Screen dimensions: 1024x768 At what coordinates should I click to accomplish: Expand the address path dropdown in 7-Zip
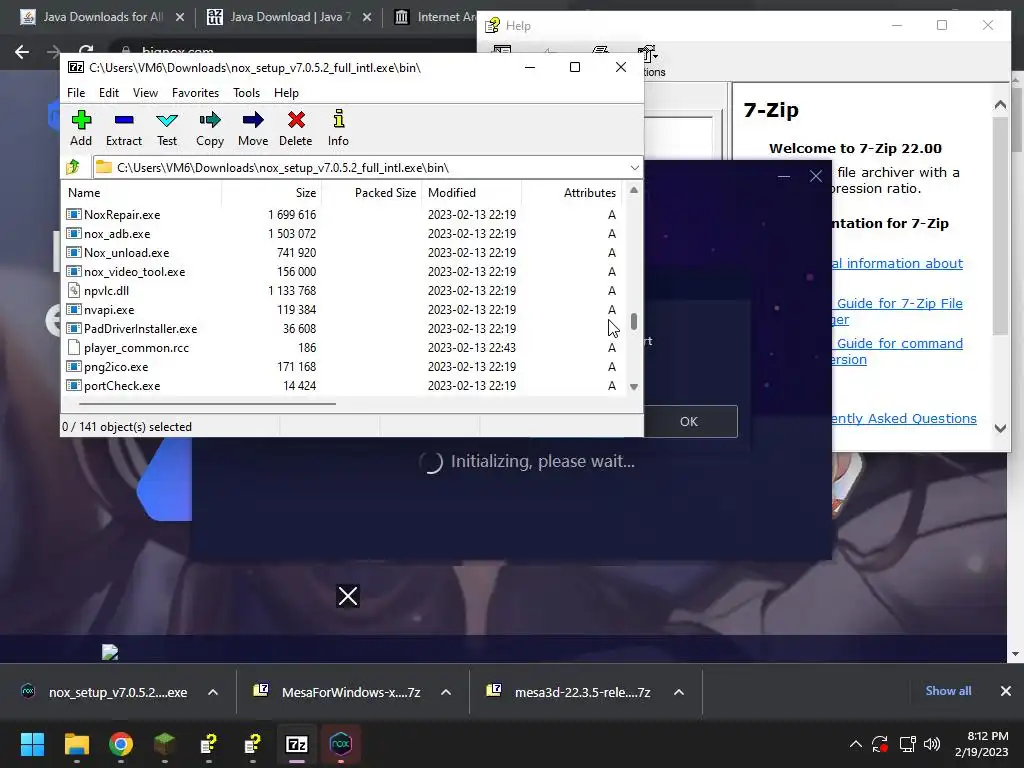[634, 168]
